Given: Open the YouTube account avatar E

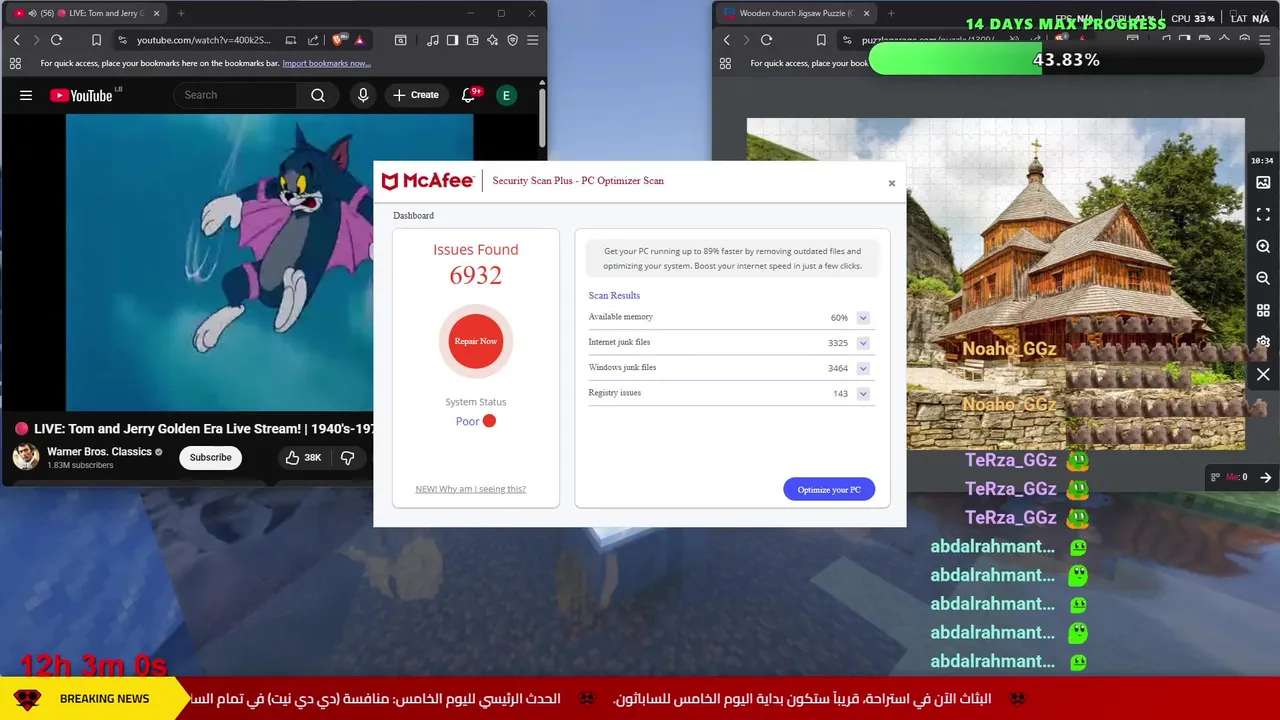Looking at the screenshot, I should [x=506, y=95].
